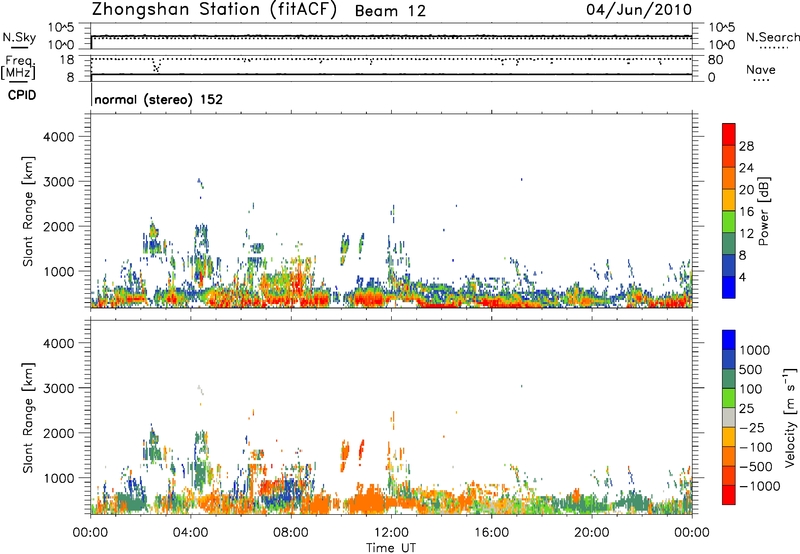Click the '18' frequency axis tick label
Screen dimensions: 800x554
click(67, 60)
